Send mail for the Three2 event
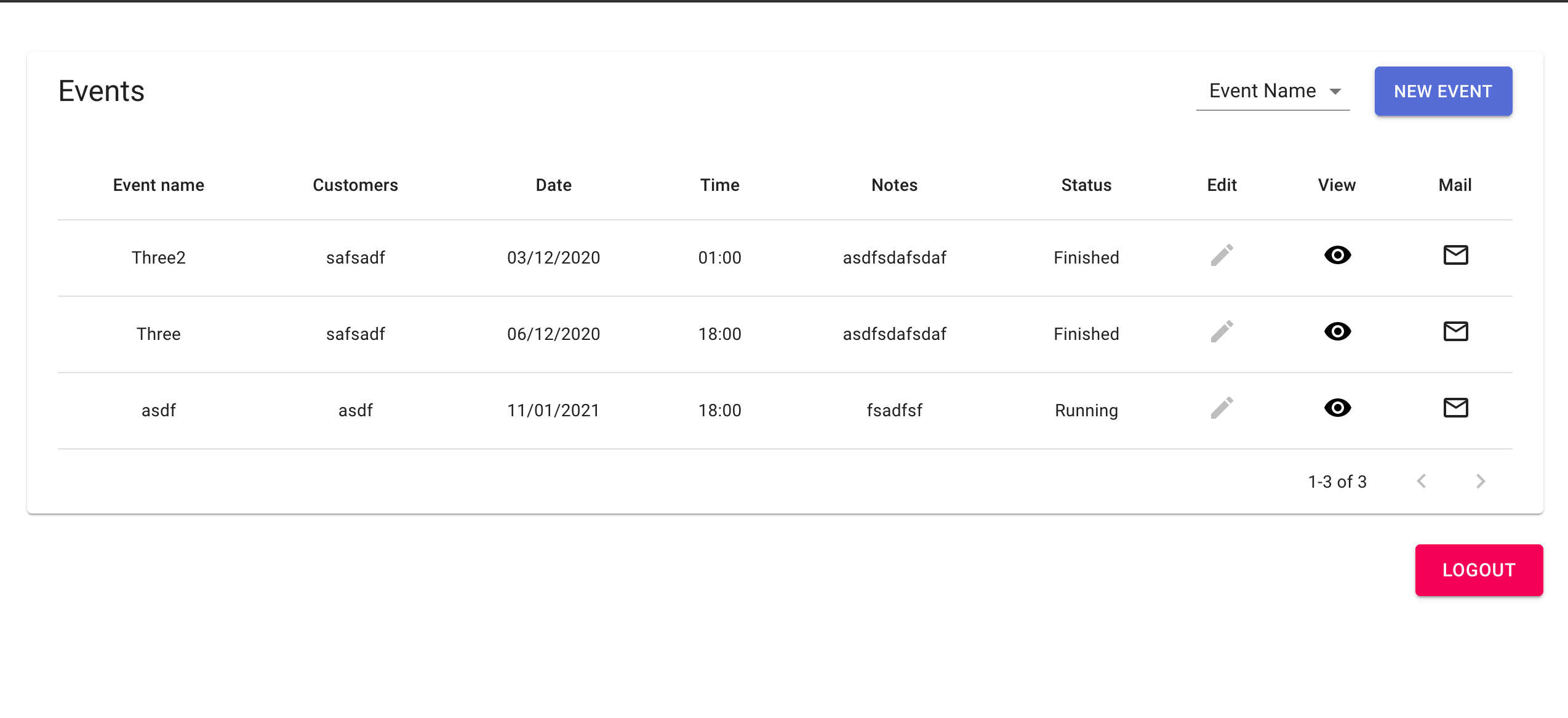Screen dimensions: 1568x718 point(1455,255)
